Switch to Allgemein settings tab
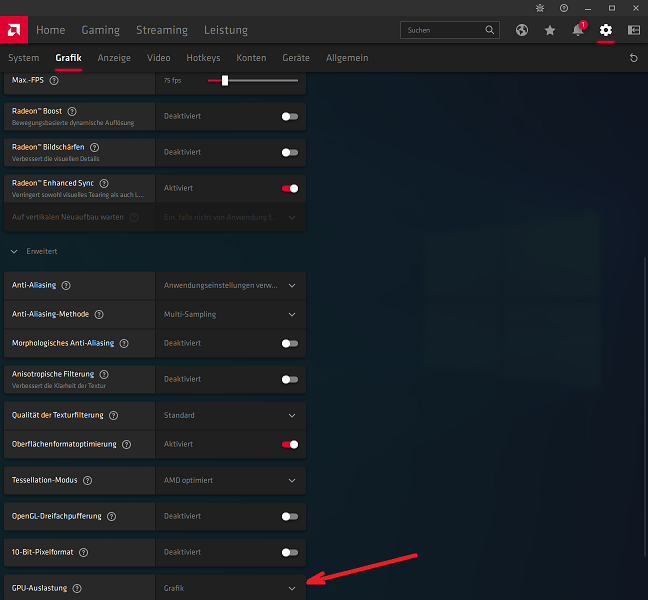Image resolution: width=648 pixels, height=600 pixels. coord(347,58)
